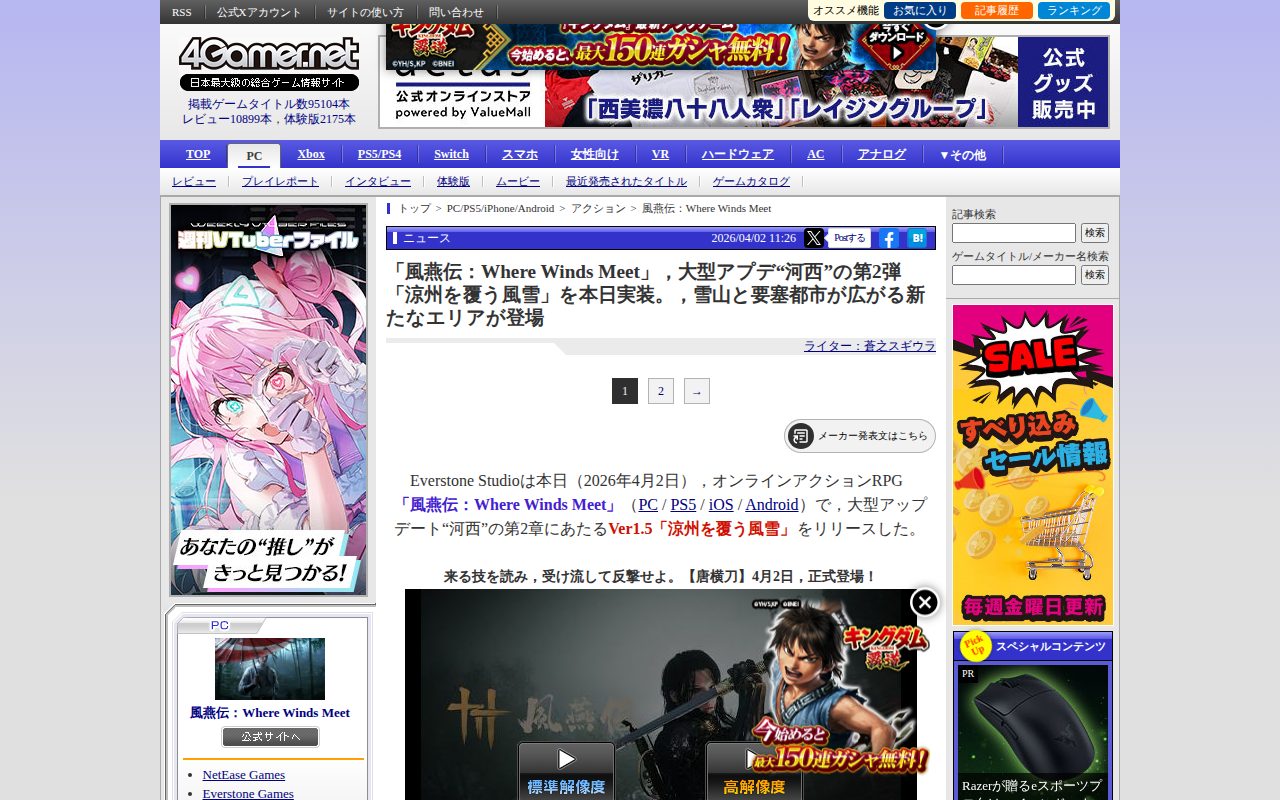Click the Postする button
The height and width of the screenshot is (800, 1280).
click(850, 238)
